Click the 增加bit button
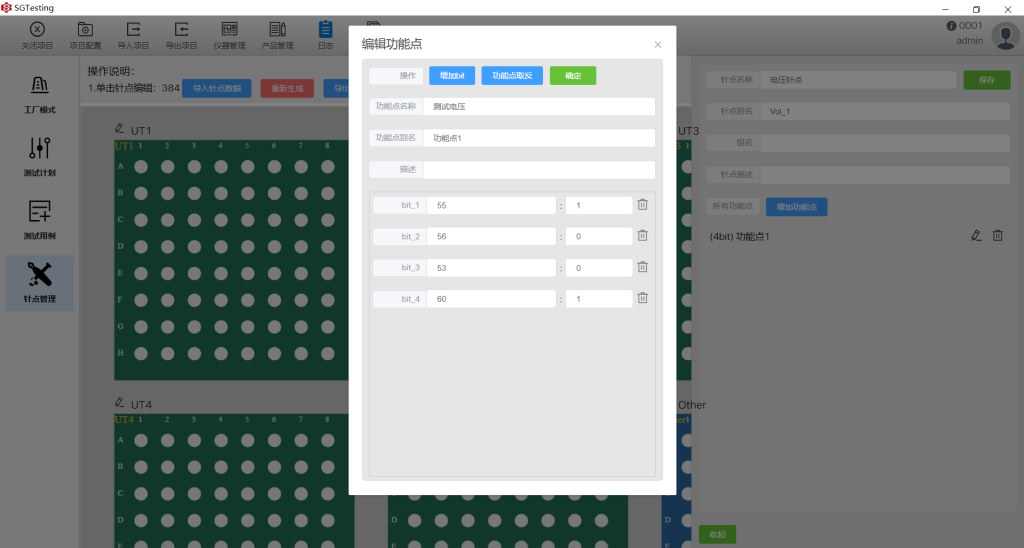The height and width of the screenshot is (548, 1024). (452, 76)
